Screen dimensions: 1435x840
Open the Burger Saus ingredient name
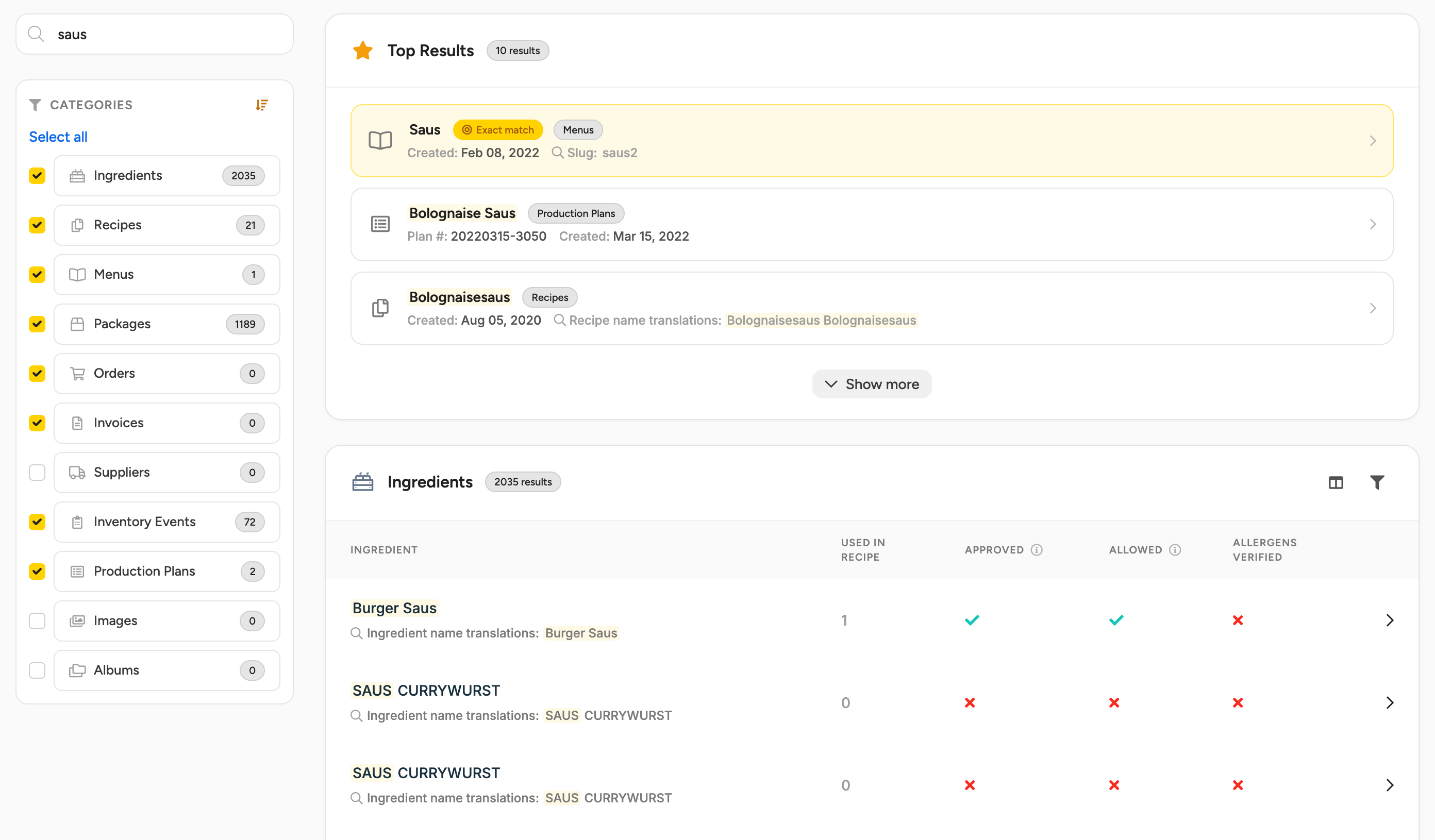(x=395, y=608)
